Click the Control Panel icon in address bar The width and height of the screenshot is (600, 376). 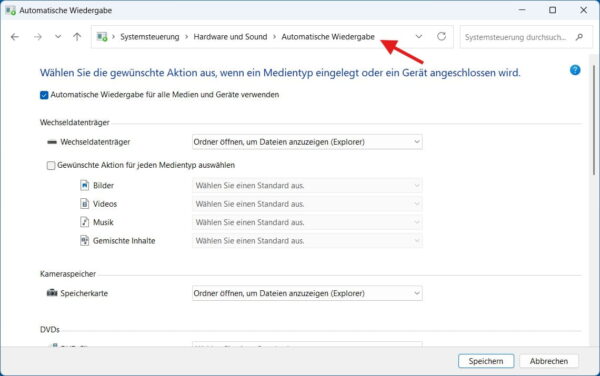tap(102, 37)
